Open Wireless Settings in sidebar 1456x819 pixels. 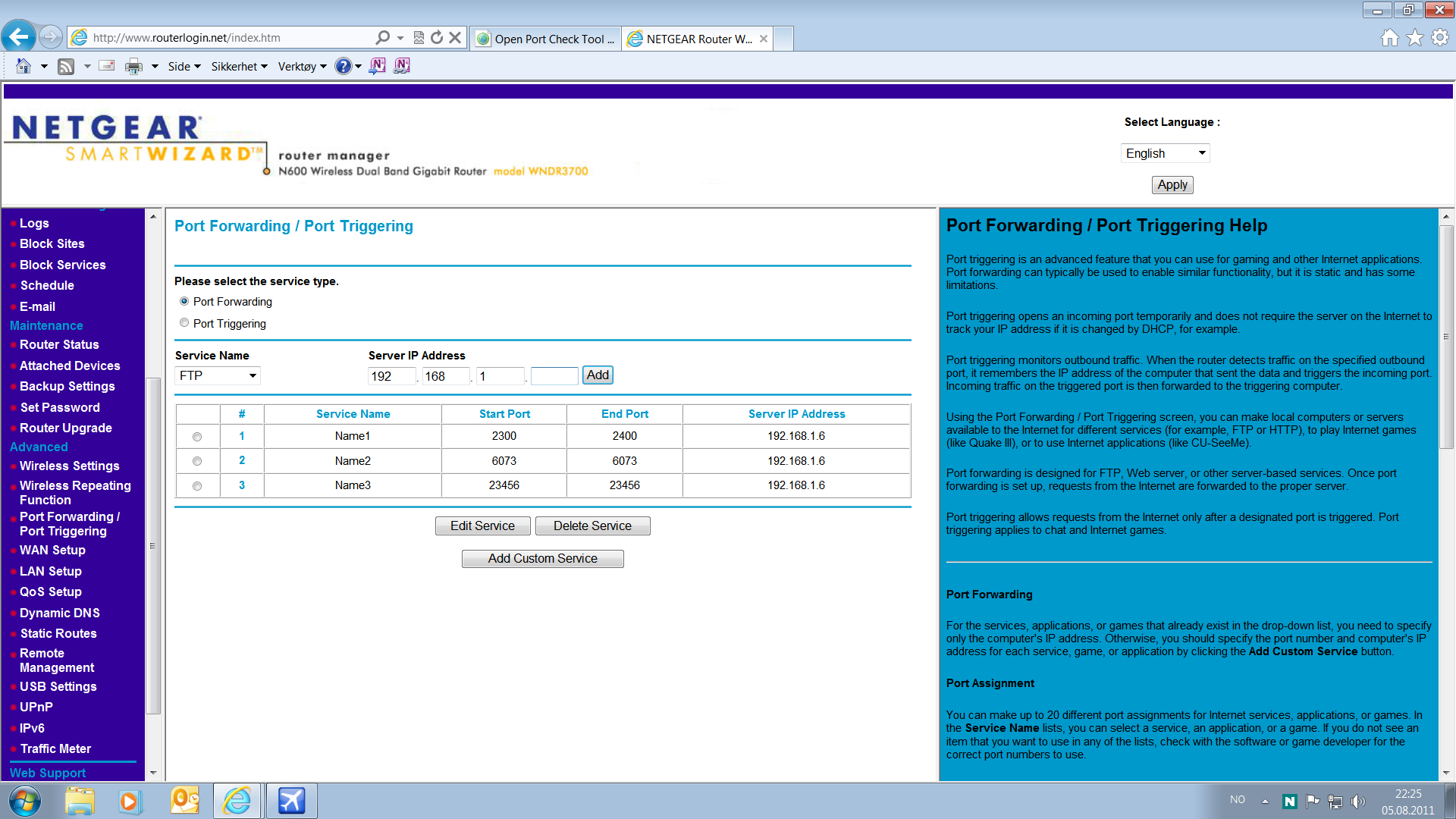pyautogui.click(x=70, y=466)
